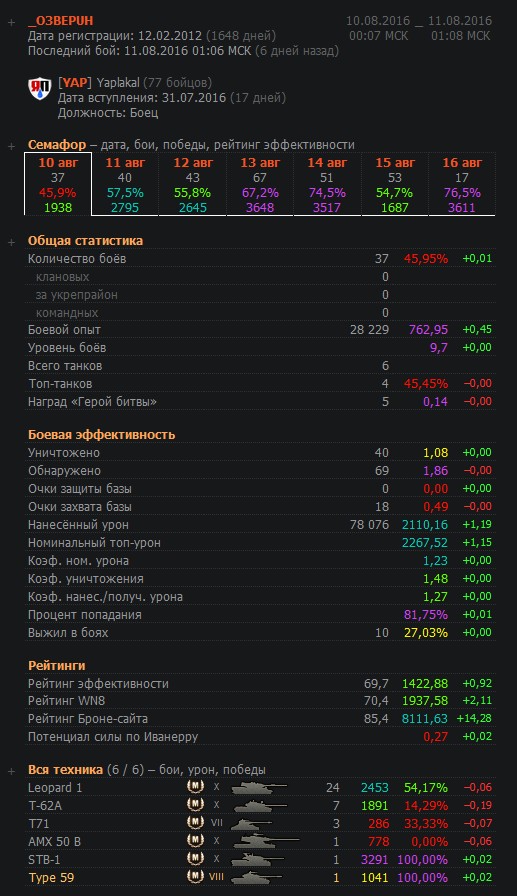Click mastery badge icon in Leopard 1 row
The image size is (517, 896).
195,787
